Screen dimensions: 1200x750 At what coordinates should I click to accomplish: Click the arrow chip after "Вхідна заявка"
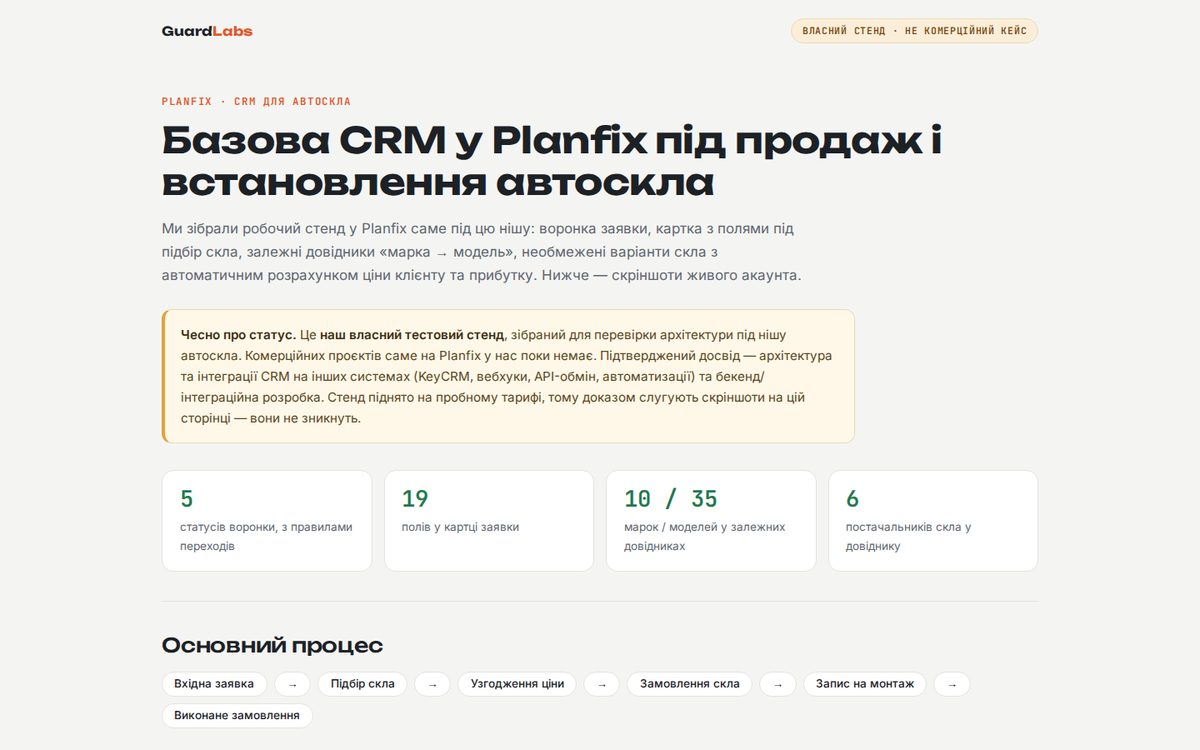click(292, 684)
